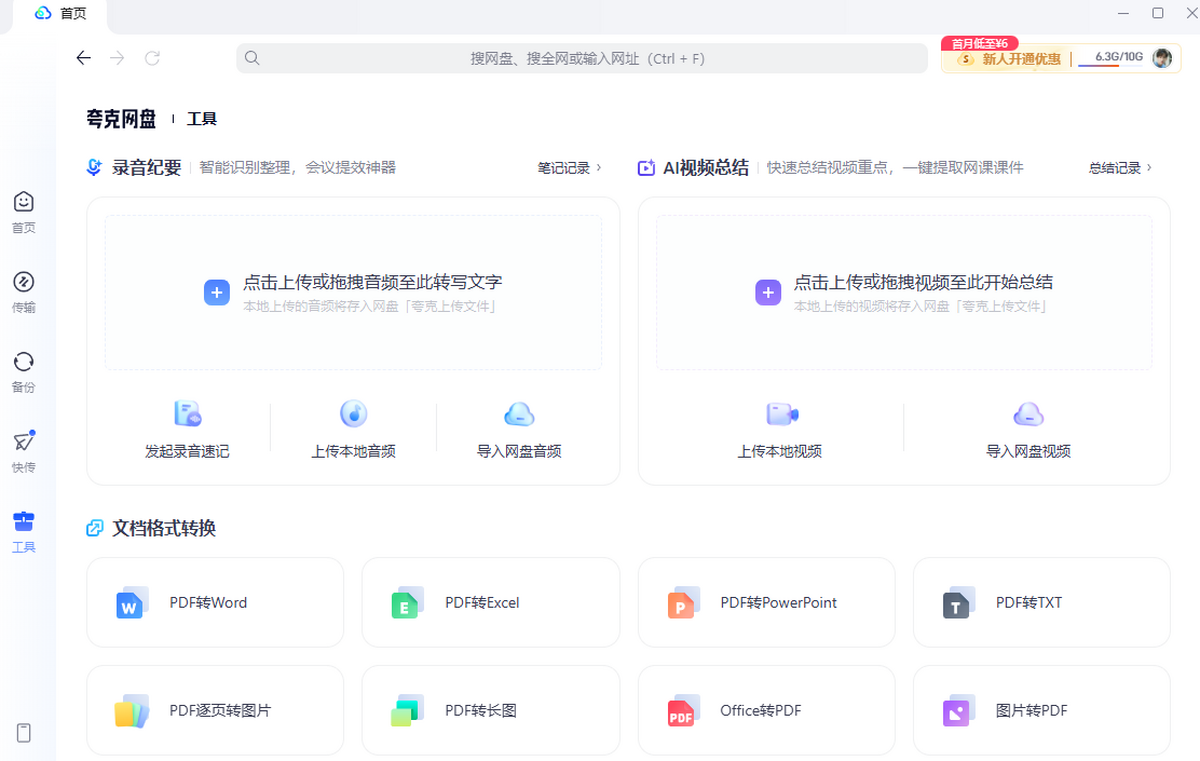
Task: Click the 导入网盘音频 label
Action: pos(519,451)
